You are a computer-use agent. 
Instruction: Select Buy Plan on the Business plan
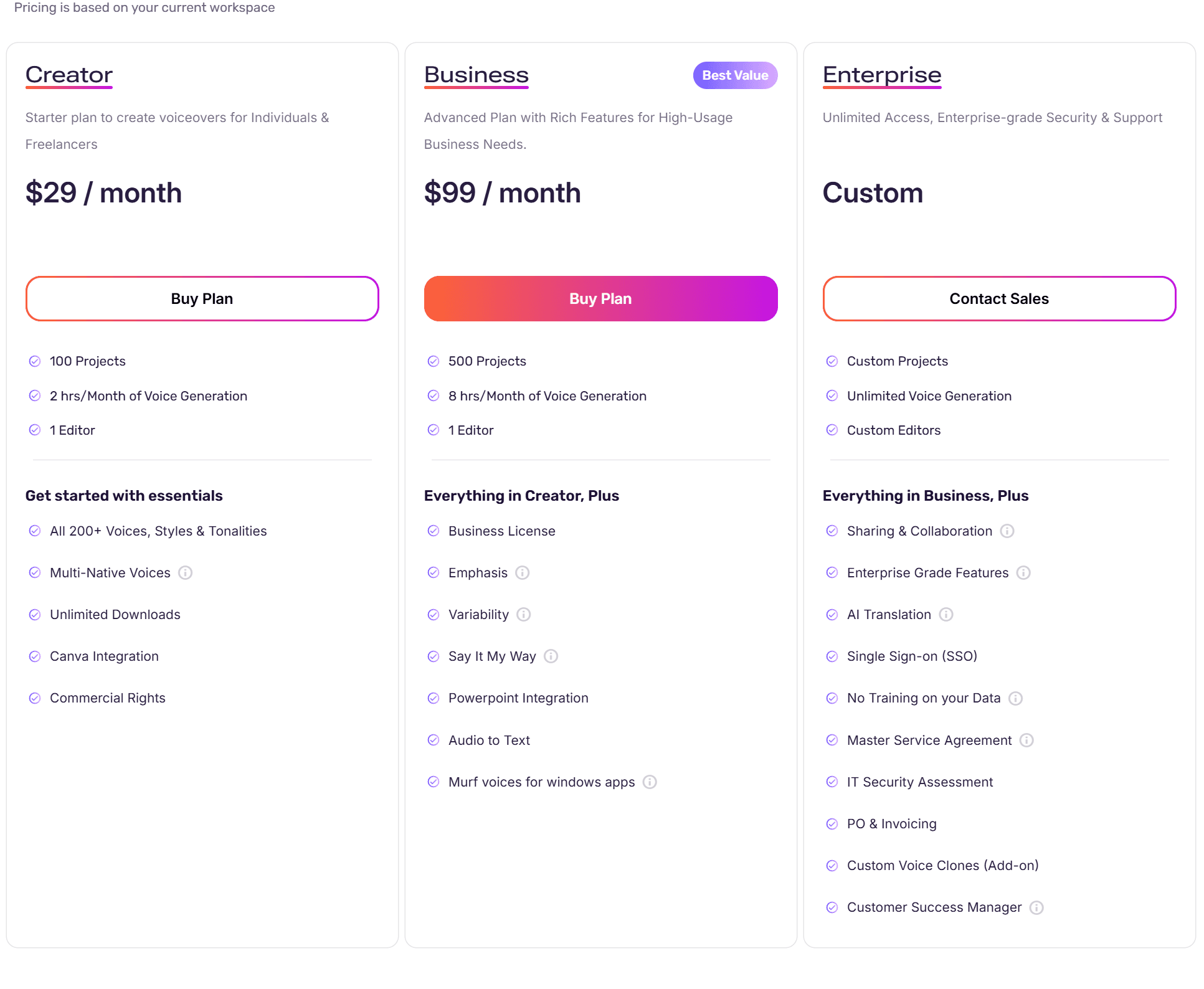(x=600, y=298)
